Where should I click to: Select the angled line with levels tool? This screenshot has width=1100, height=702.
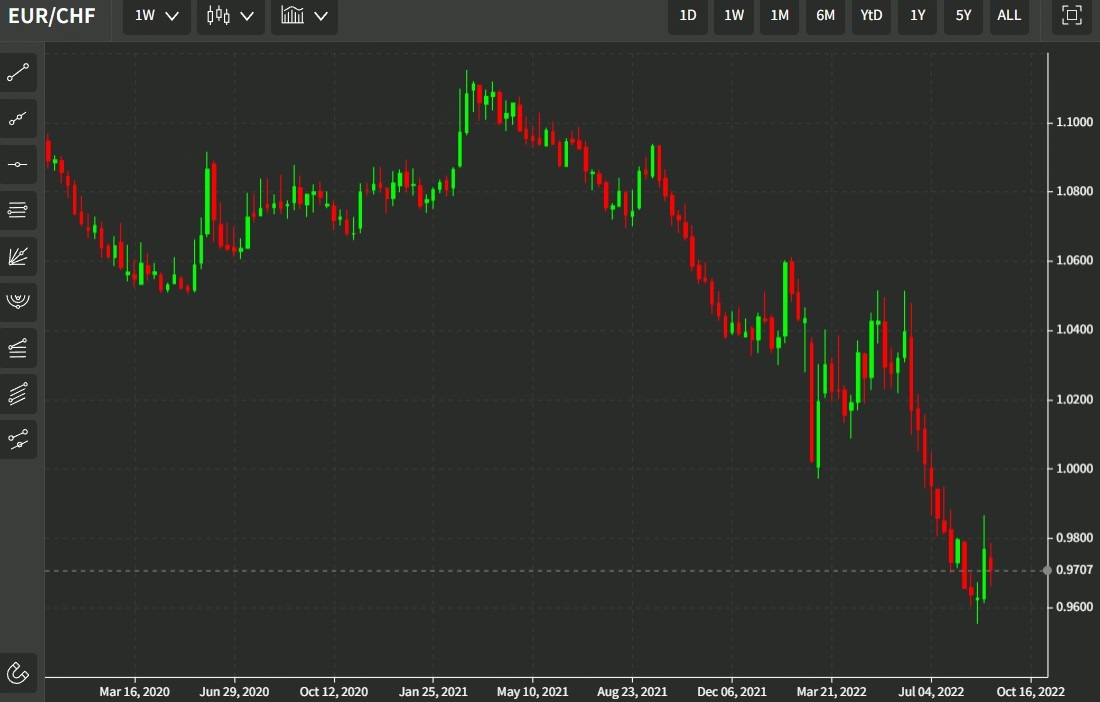point(18,348)
